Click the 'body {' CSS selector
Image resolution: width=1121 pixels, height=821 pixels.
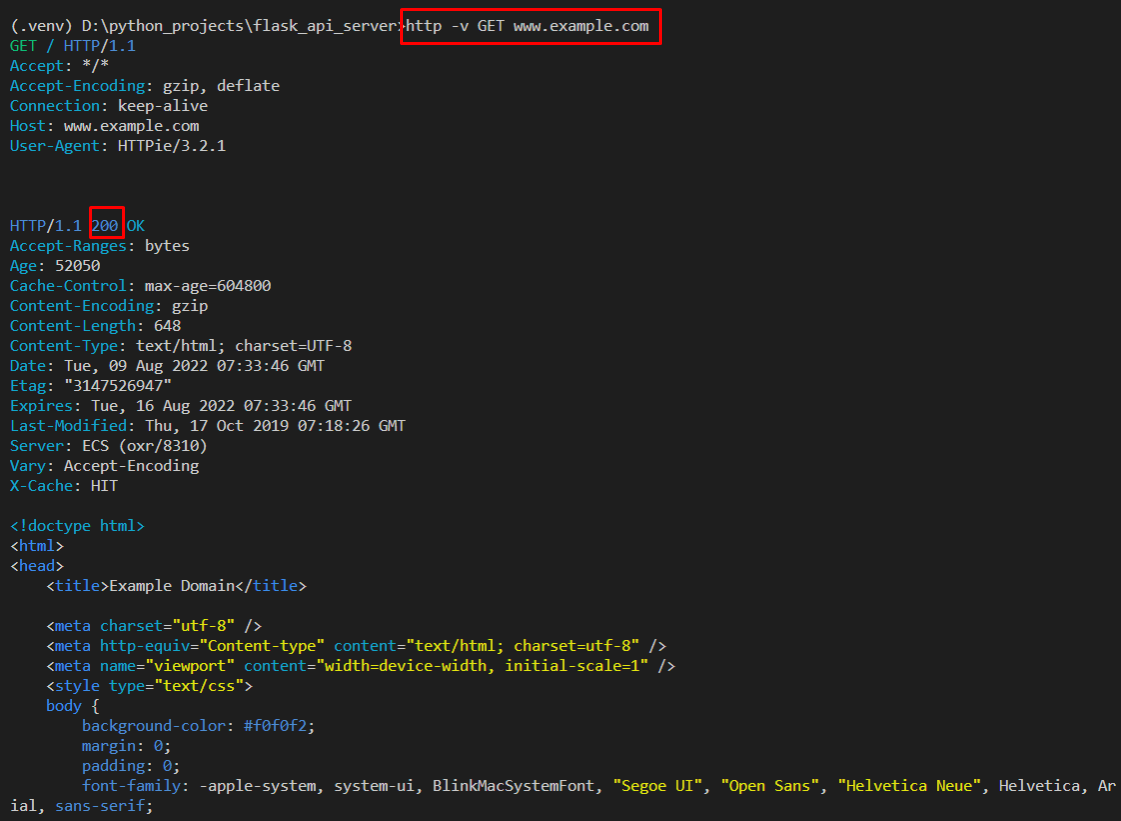point(73,707)
